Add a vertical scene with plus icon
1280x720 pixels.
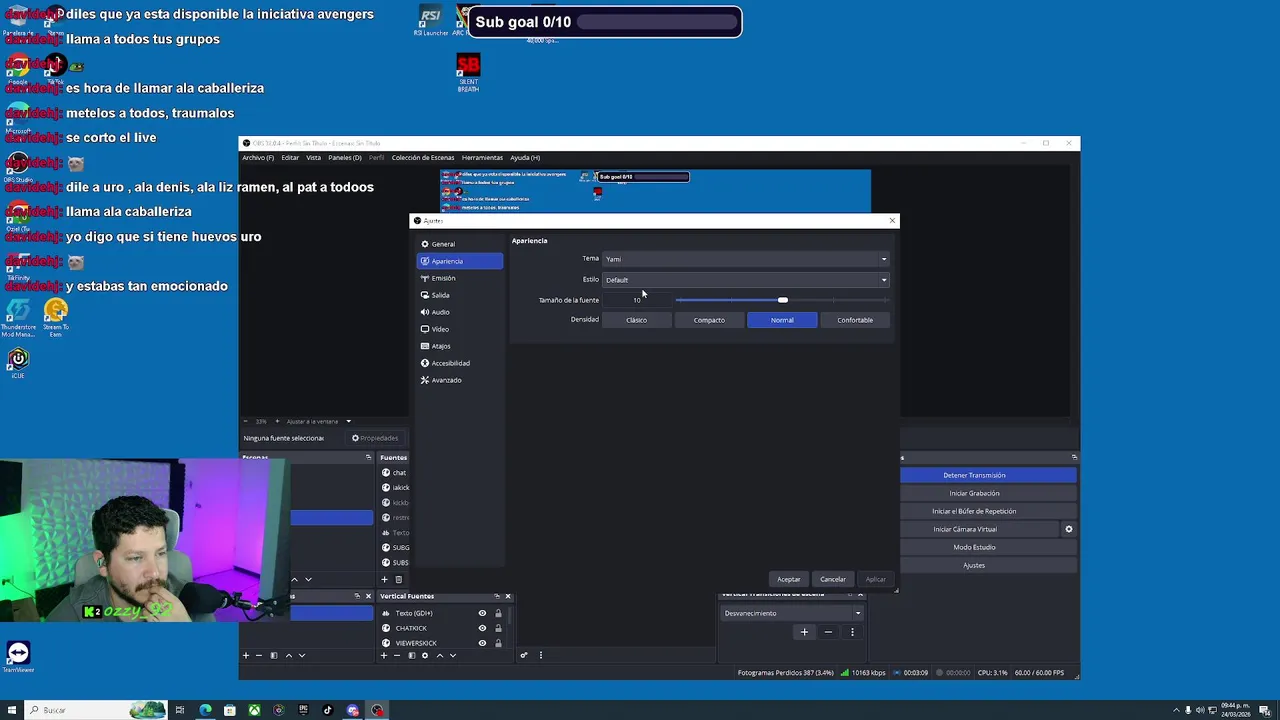(x=246, y=656)
